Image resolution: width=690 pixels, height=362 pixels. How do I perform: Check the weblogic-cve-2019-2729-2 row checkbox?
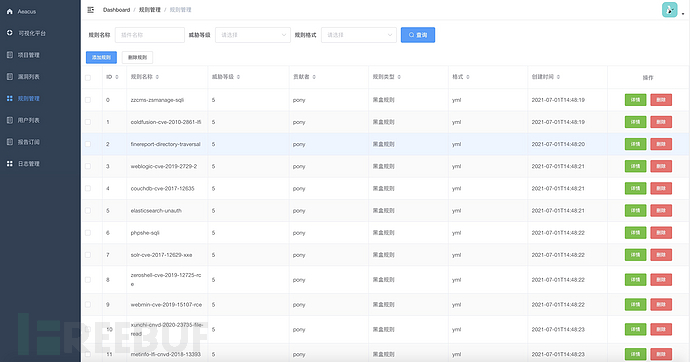[x=88, y=166]
